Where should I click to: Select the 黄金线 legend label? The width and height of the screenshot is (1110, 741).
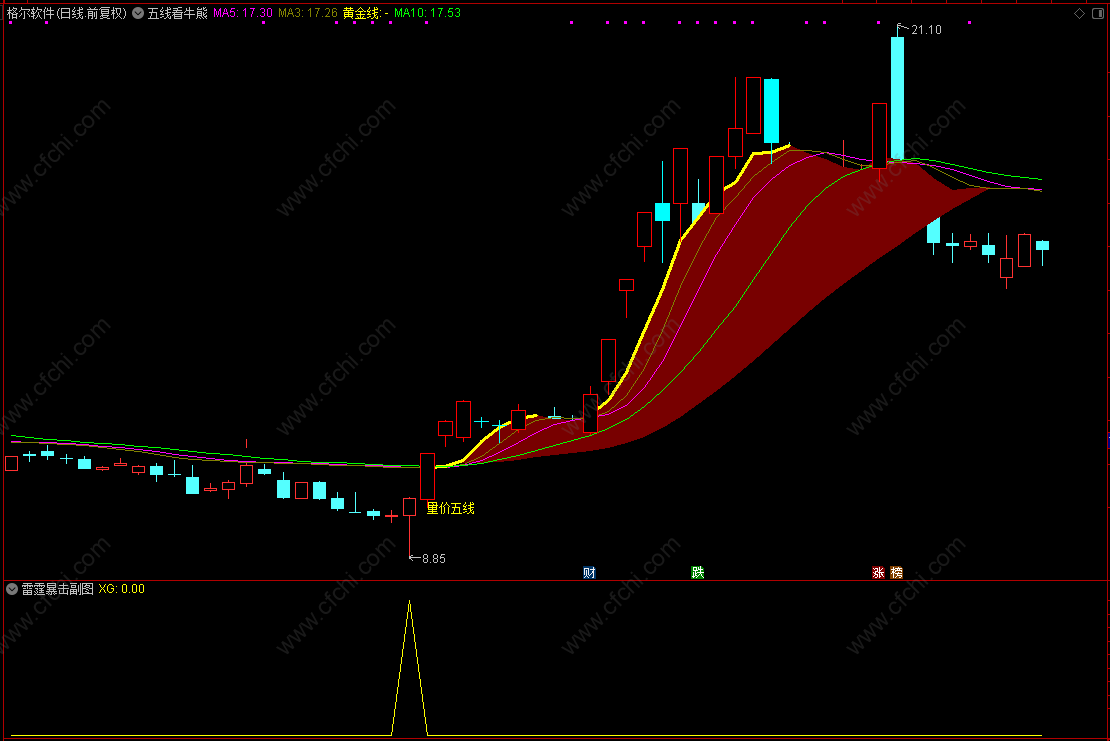[365, 13]
